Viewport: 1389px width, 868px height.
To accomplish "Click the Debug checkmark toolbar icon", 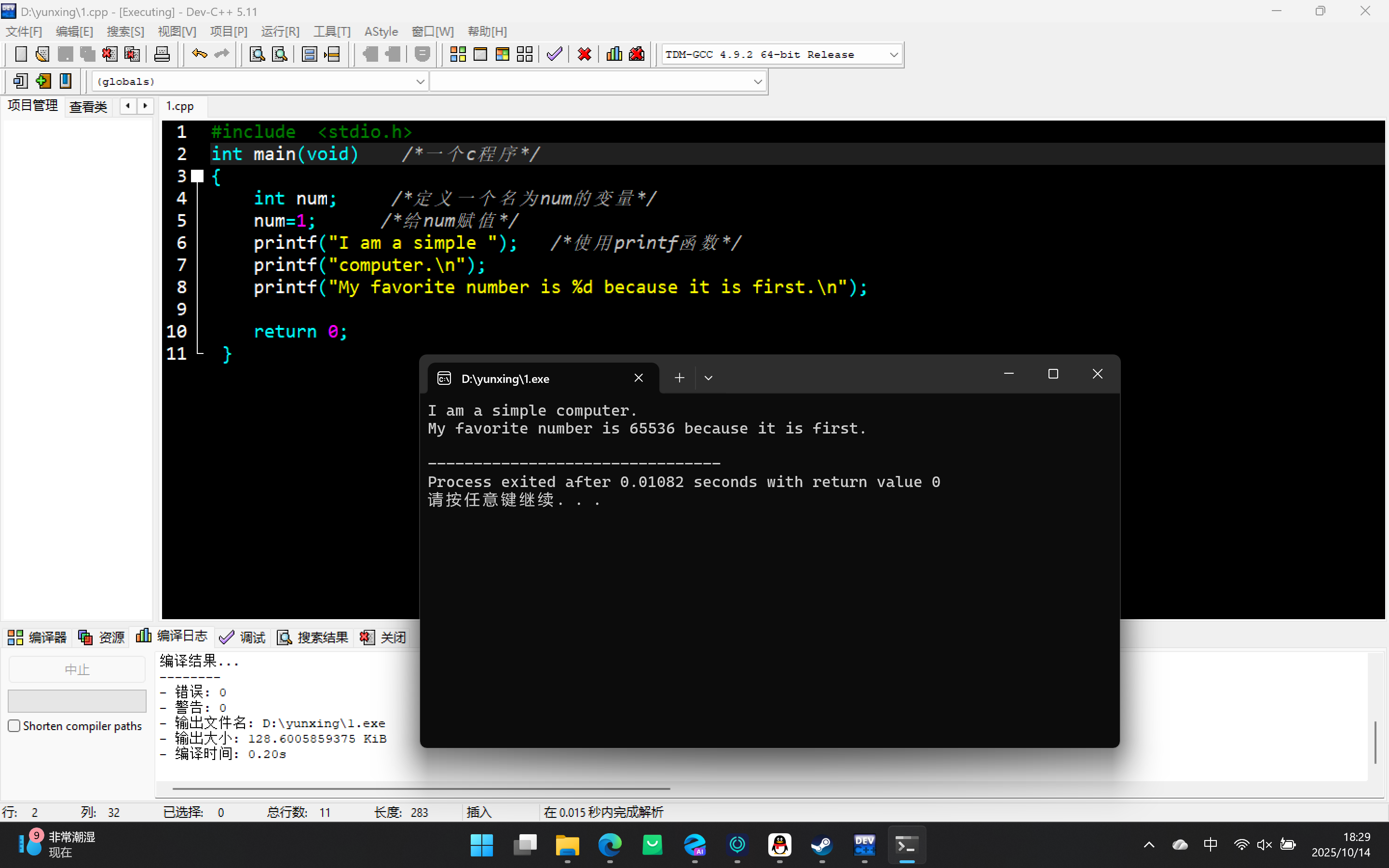I will (x=554, y=54).
